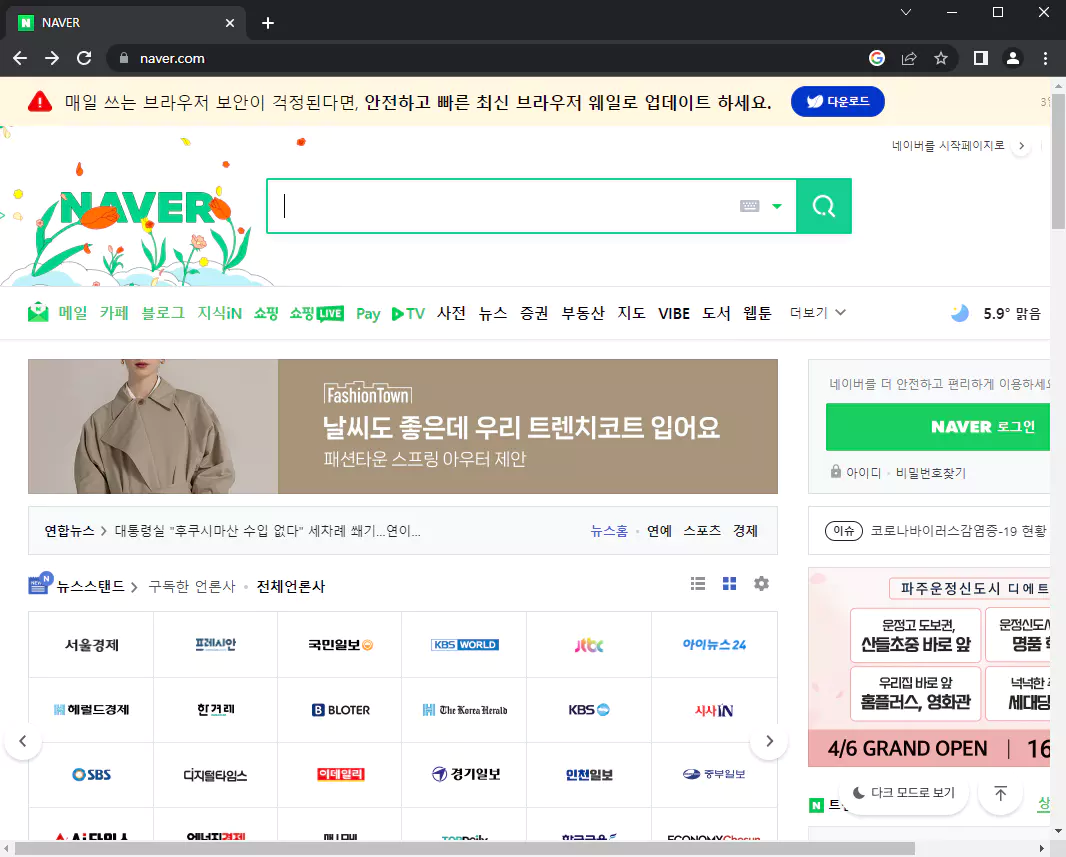Click chevron next to 네이버를 시작페이지로

1021,145
